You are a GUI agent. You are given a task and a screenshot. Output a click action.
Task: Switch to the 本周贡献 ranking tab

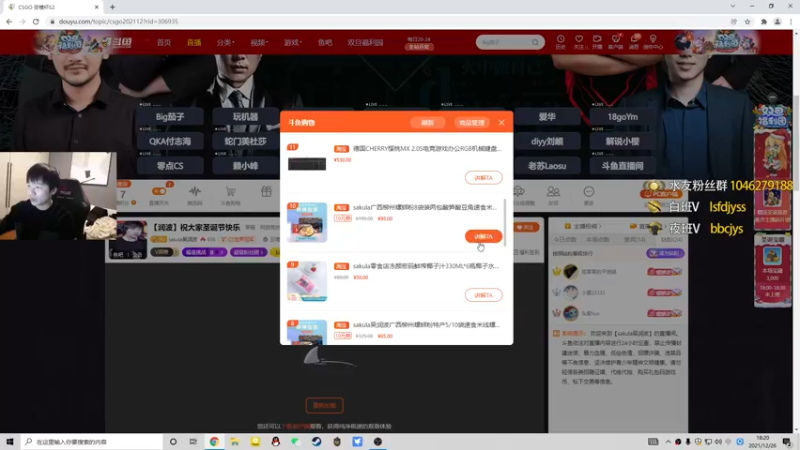point(597,239)
